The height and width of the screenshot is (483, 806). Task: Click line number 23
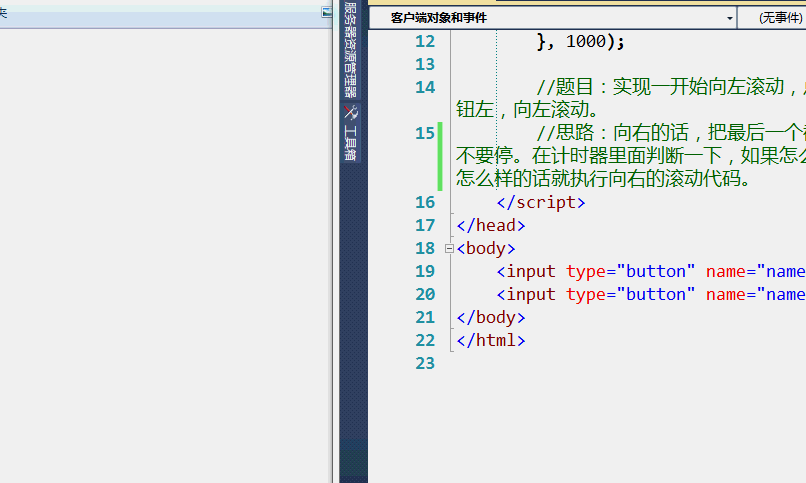[425, 363]
